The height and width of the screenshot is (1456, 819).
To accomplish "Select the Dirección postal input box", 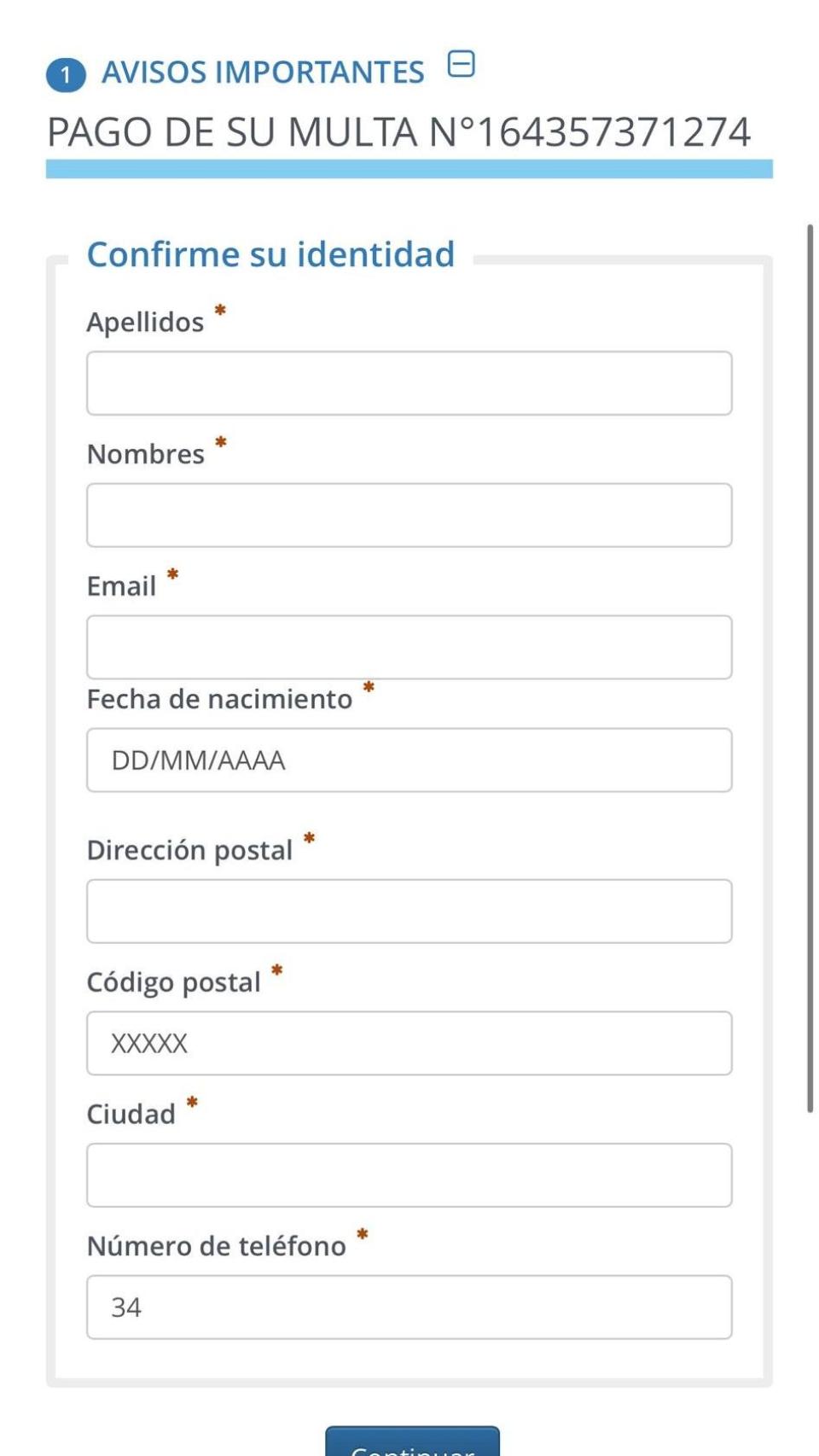I will pyautogui.click(x=408, y=911).
